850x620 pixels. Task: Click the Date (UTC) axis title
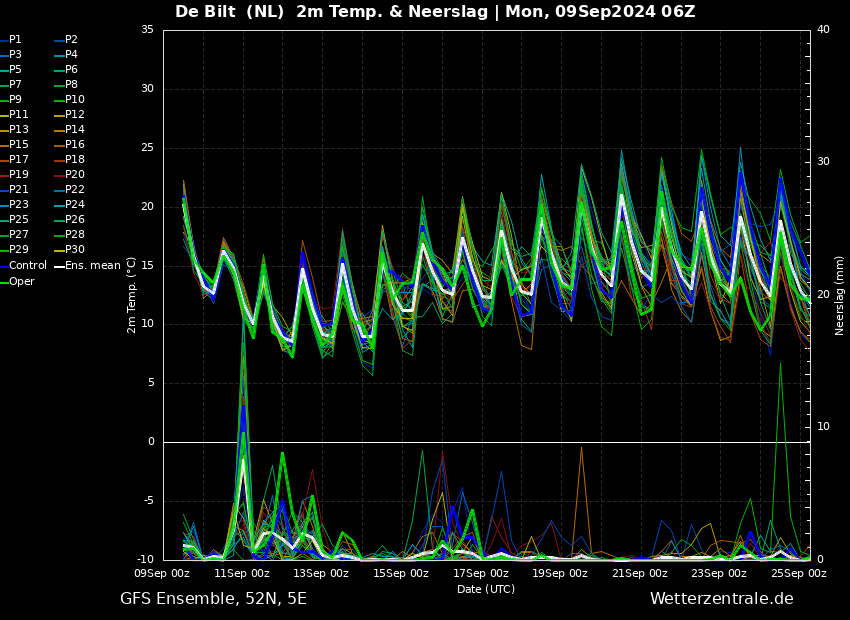coord(486,589)
